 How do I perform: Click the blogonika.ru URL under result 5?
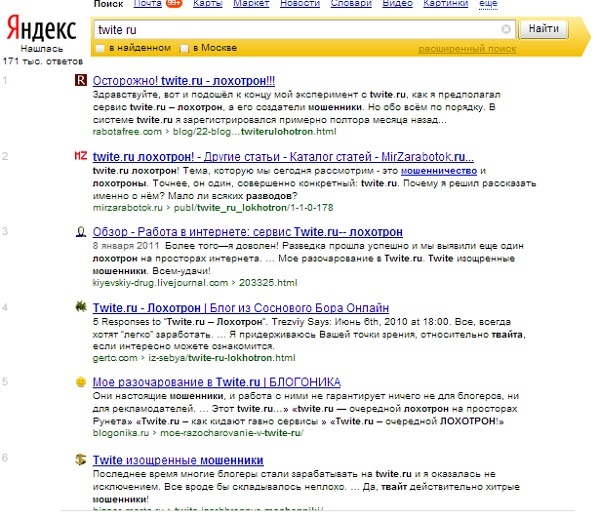[121, 433]
